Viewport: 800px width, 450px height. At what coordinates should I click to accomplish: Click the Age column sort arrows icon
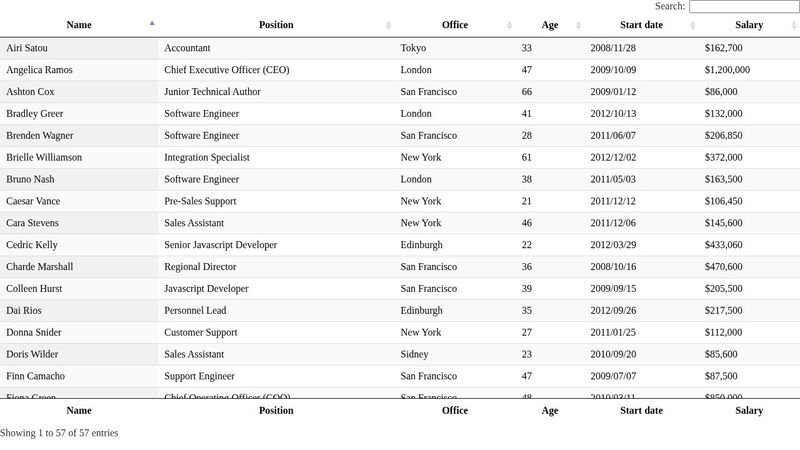point(579,25)
